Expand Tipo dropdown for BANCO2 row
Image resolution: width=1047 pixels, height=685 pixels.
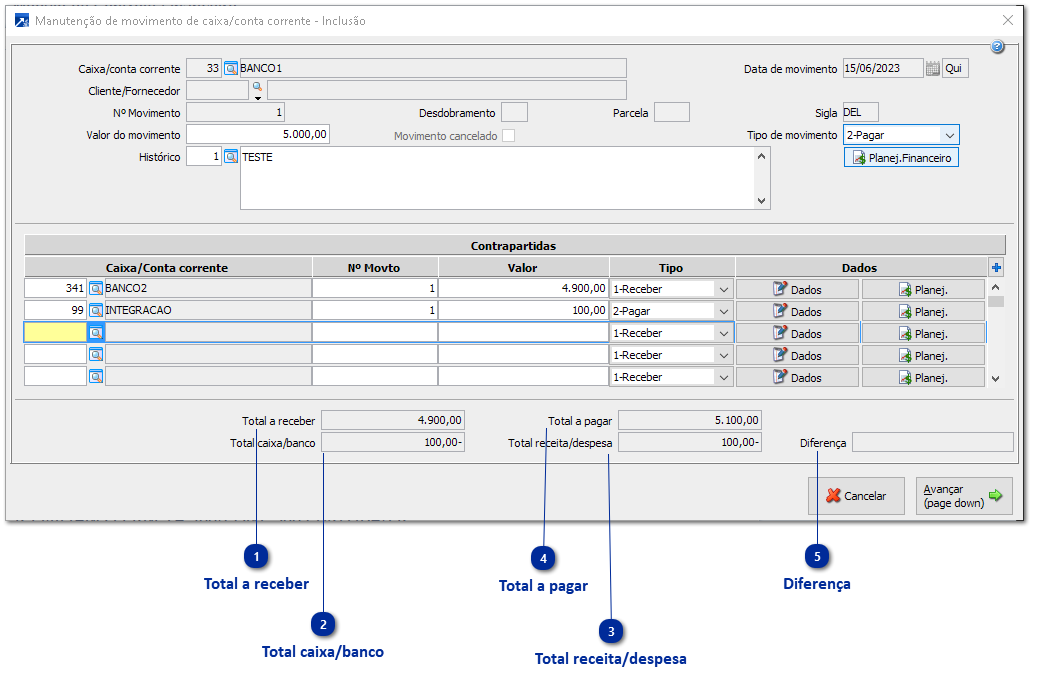(723, 289)
